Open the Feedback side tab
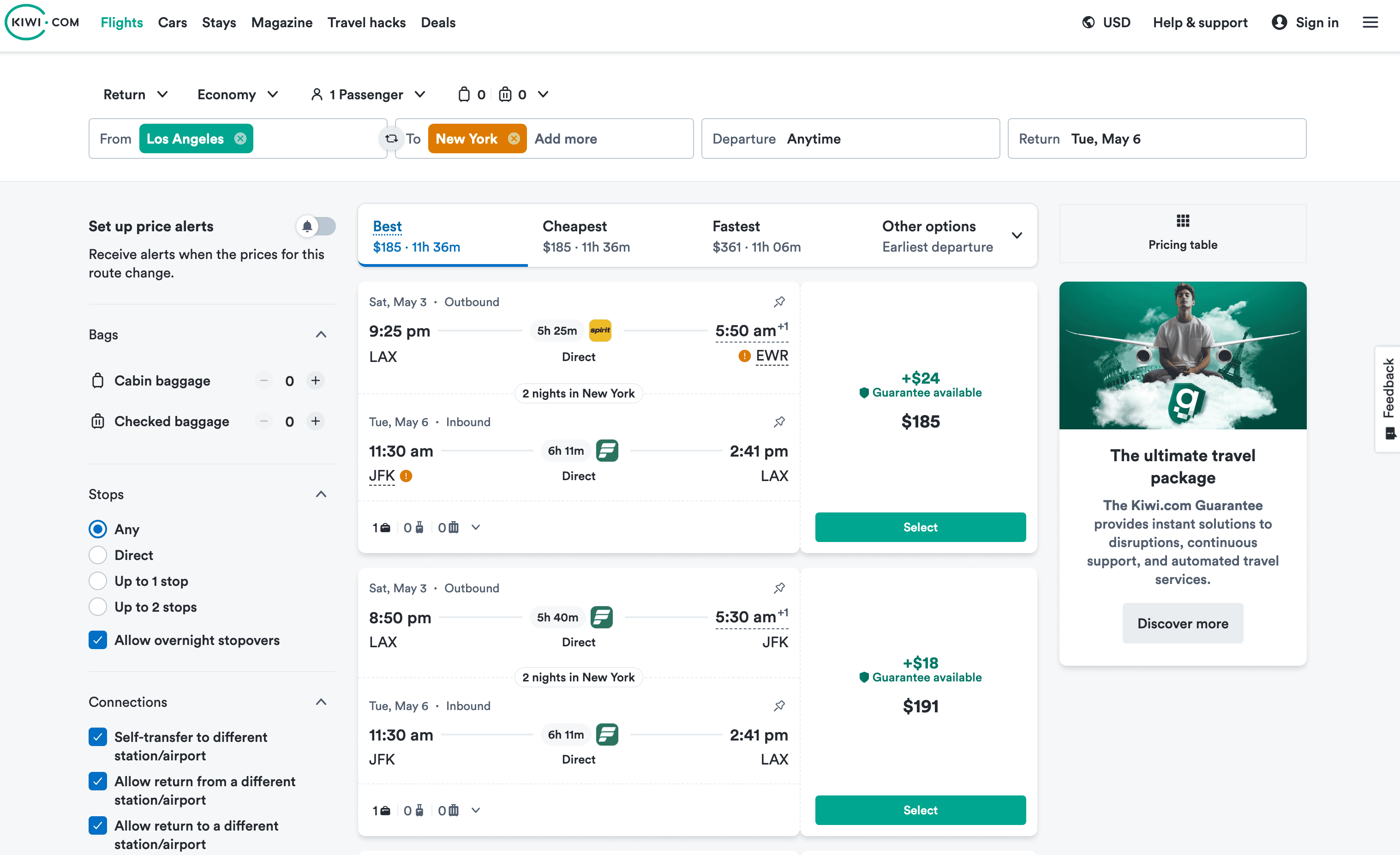The height and width of the screenshot is (855, 1400). 1388,398
